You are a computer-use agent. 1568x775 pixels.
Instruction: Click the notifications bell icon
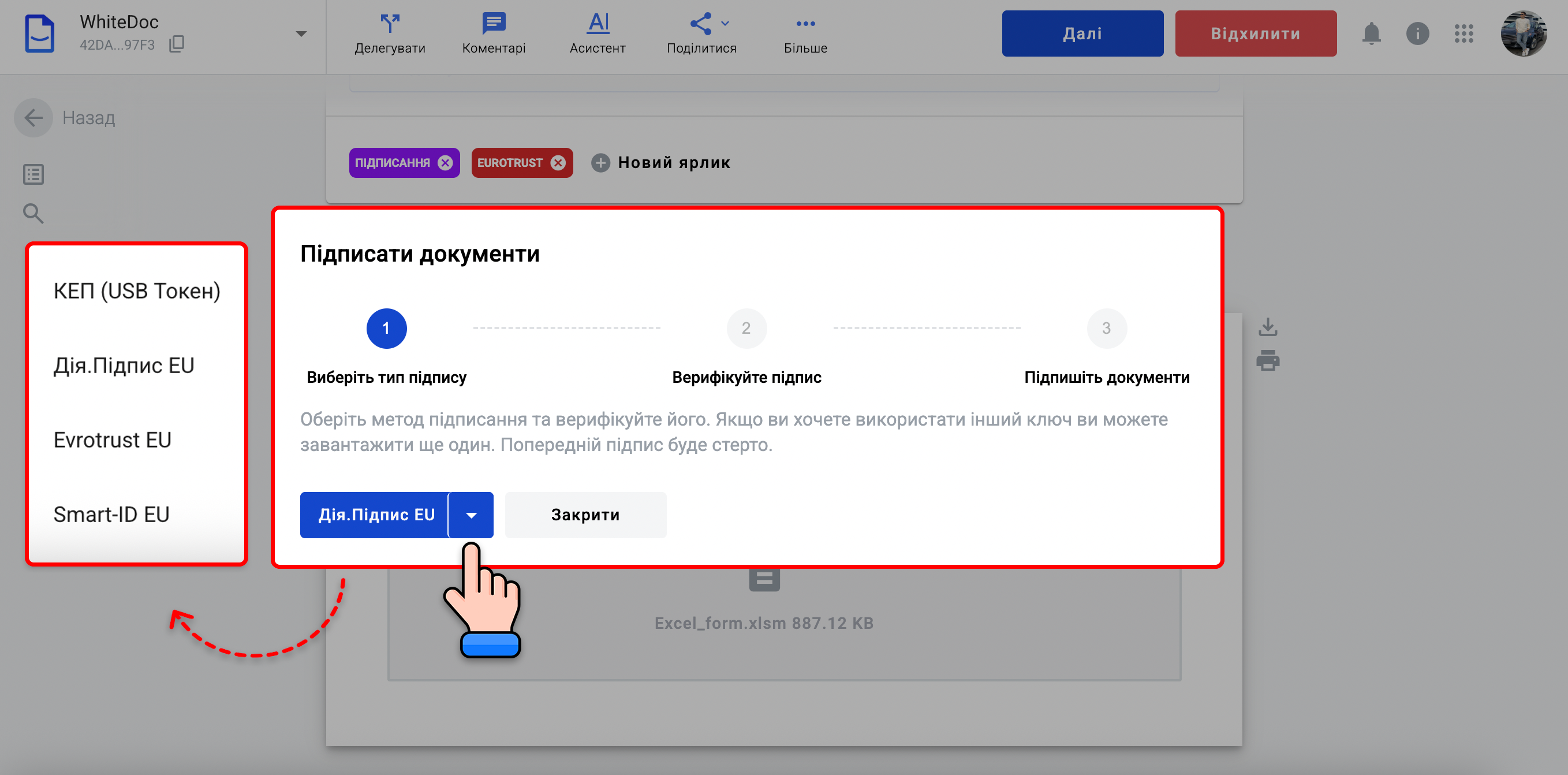(1371, 33)
